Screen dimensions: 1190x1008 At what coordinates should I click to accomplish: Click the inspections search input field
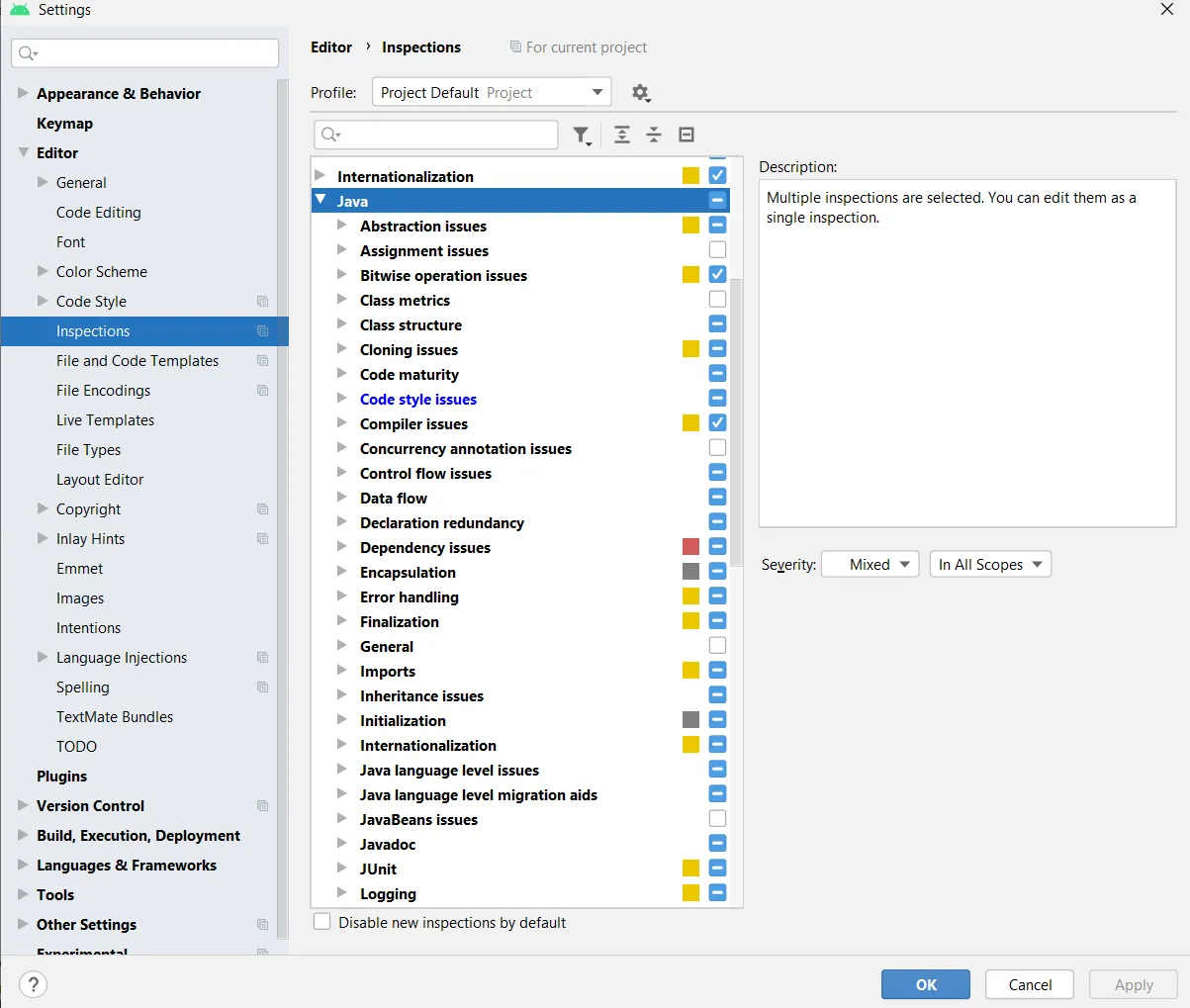pyautogui.click(x=436, y=135)
